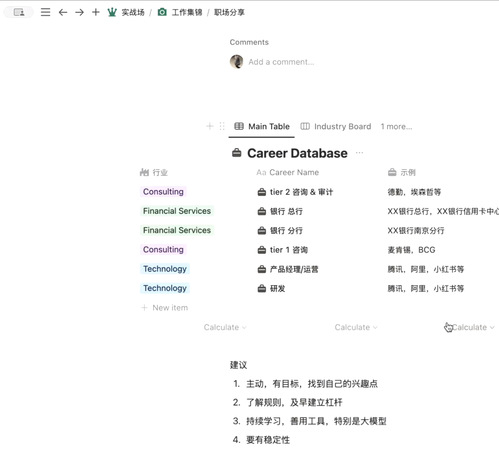Add a New item to the table
499x466 pixels.
pos(165,308)
